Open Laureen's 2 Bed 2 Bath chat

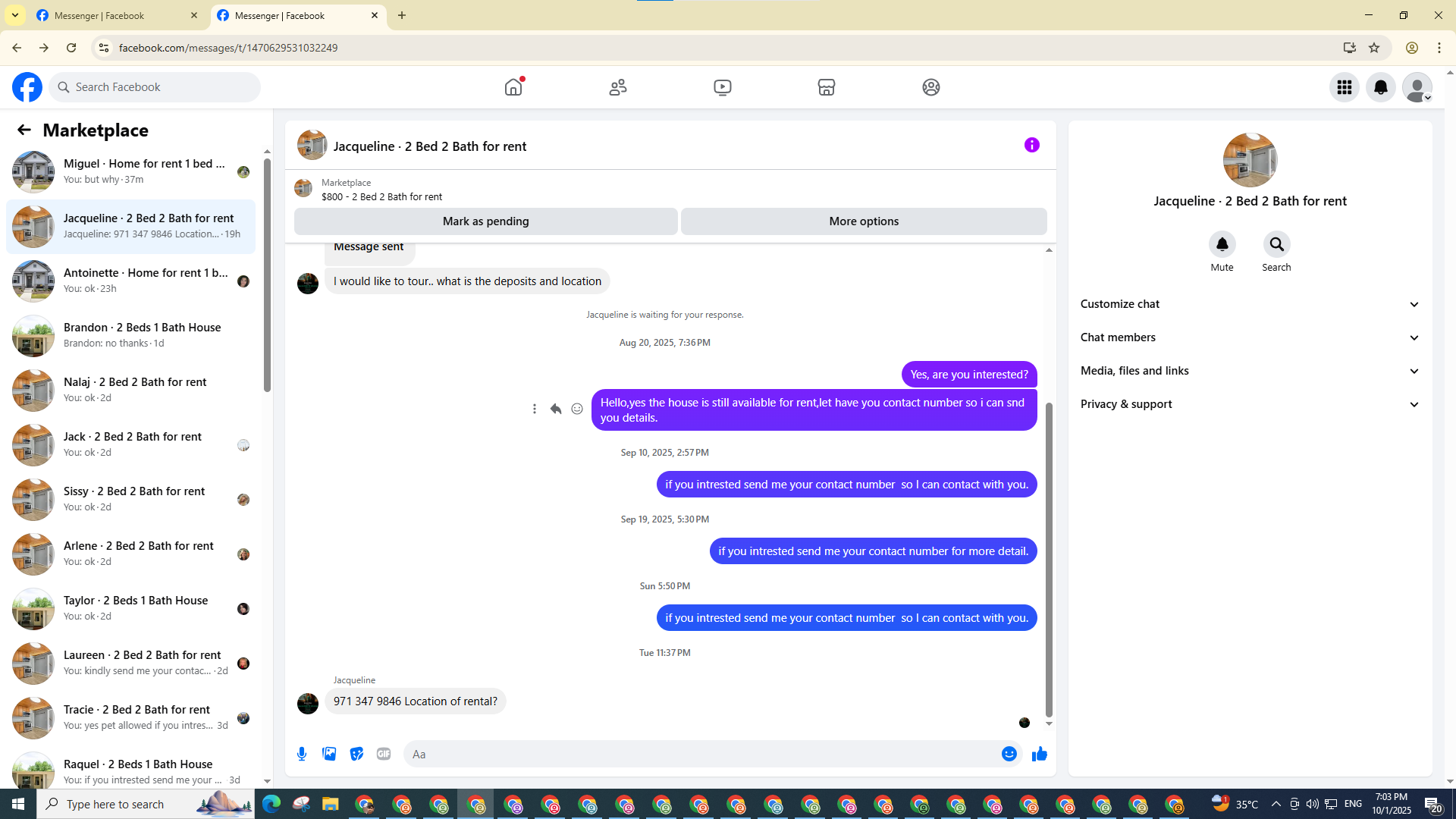[130, 663]
